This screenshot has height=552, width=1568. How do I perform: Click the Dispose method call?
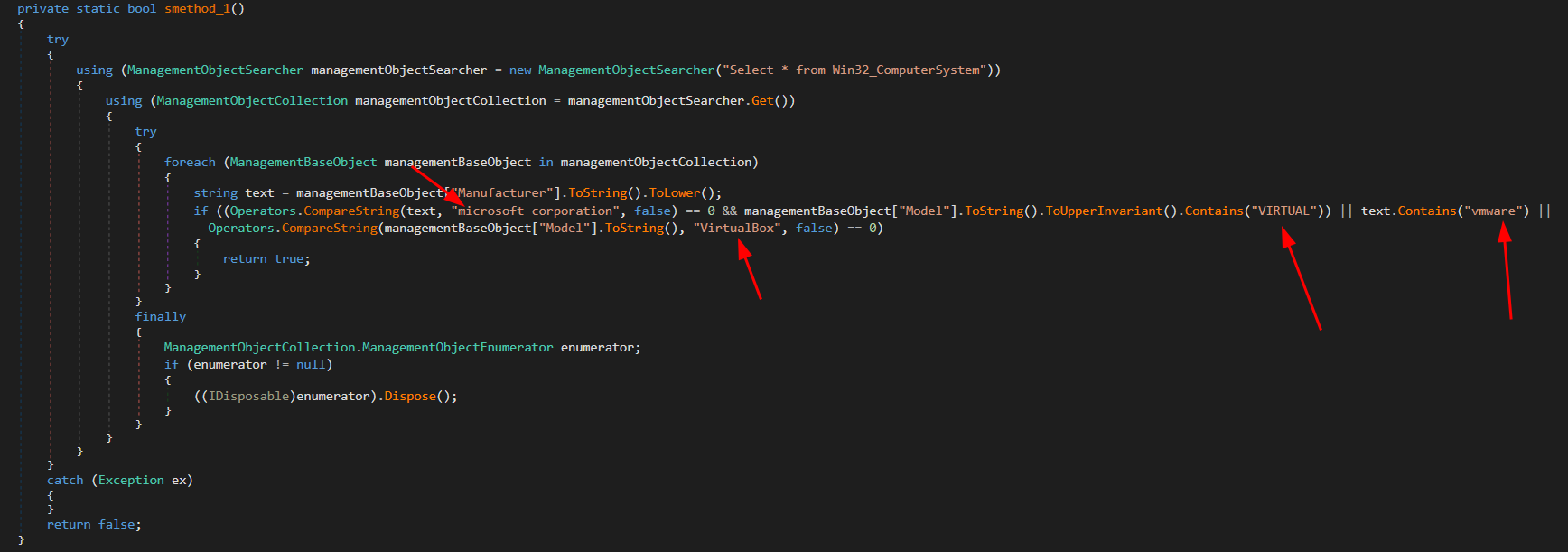[409, 397]
